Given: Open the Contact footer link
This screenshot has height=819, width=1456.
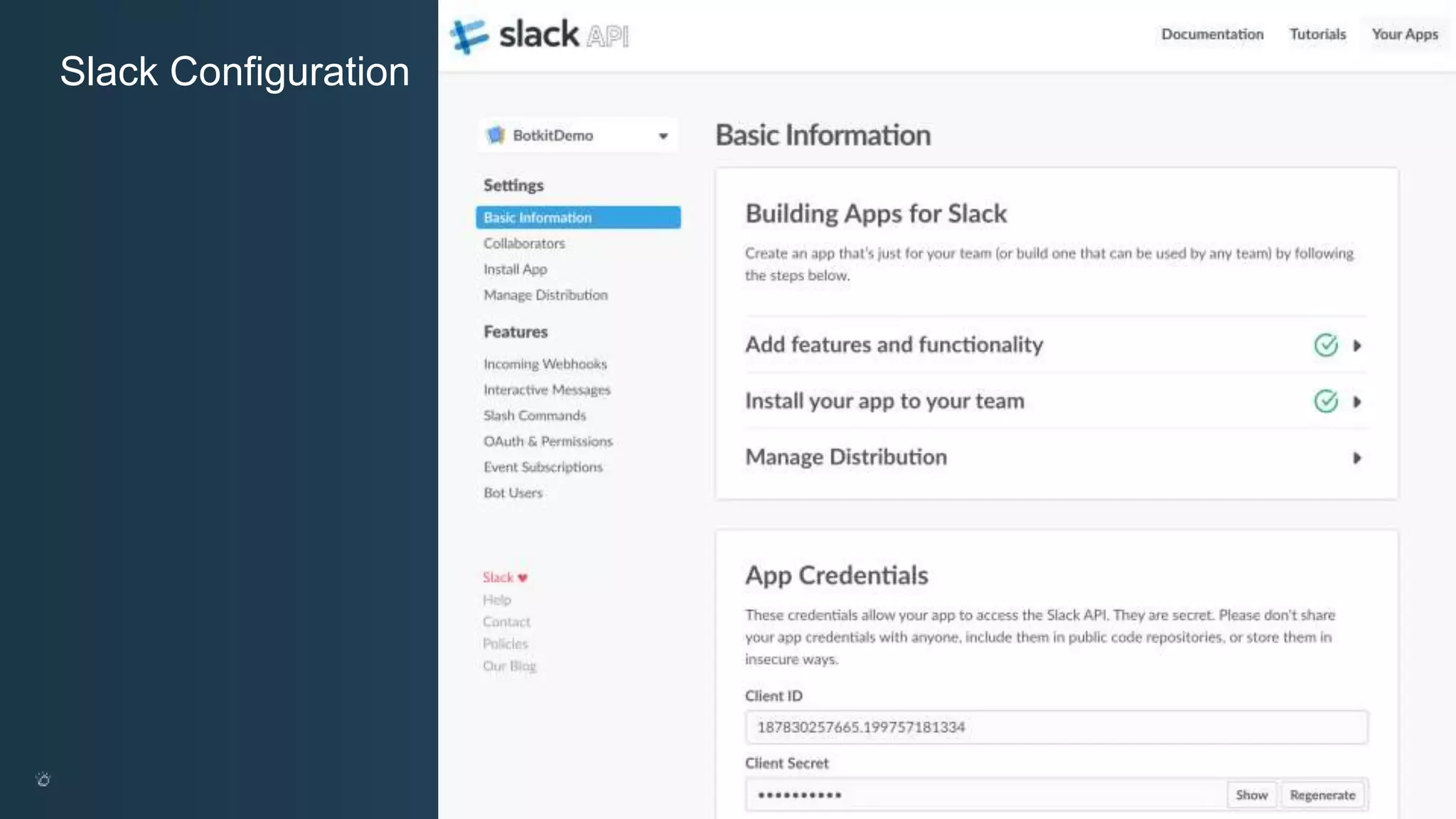Looking at the screenshot, I should (x=506, y=622).
